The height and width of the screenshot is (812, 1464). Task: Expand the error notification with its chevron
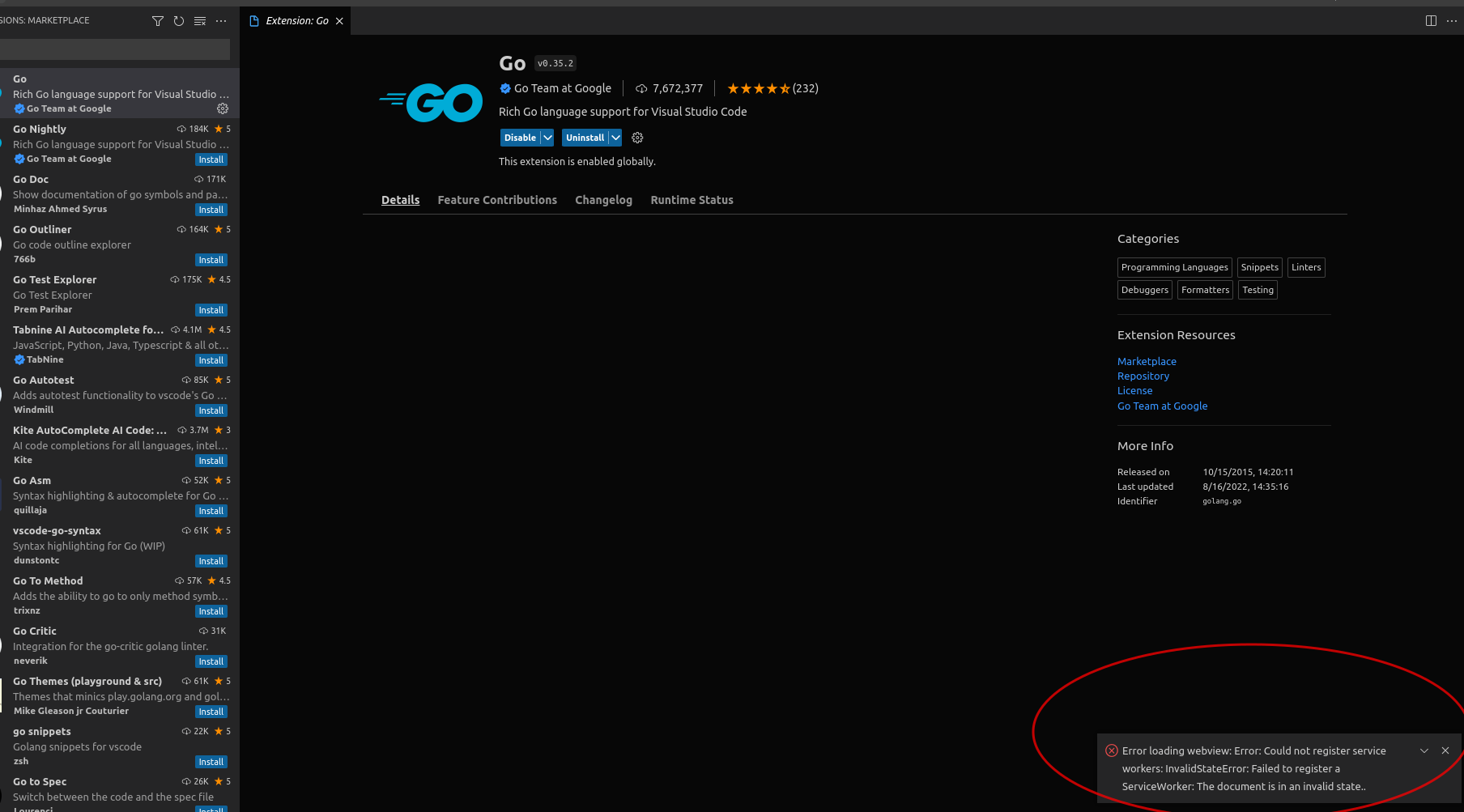(1424, 750)
